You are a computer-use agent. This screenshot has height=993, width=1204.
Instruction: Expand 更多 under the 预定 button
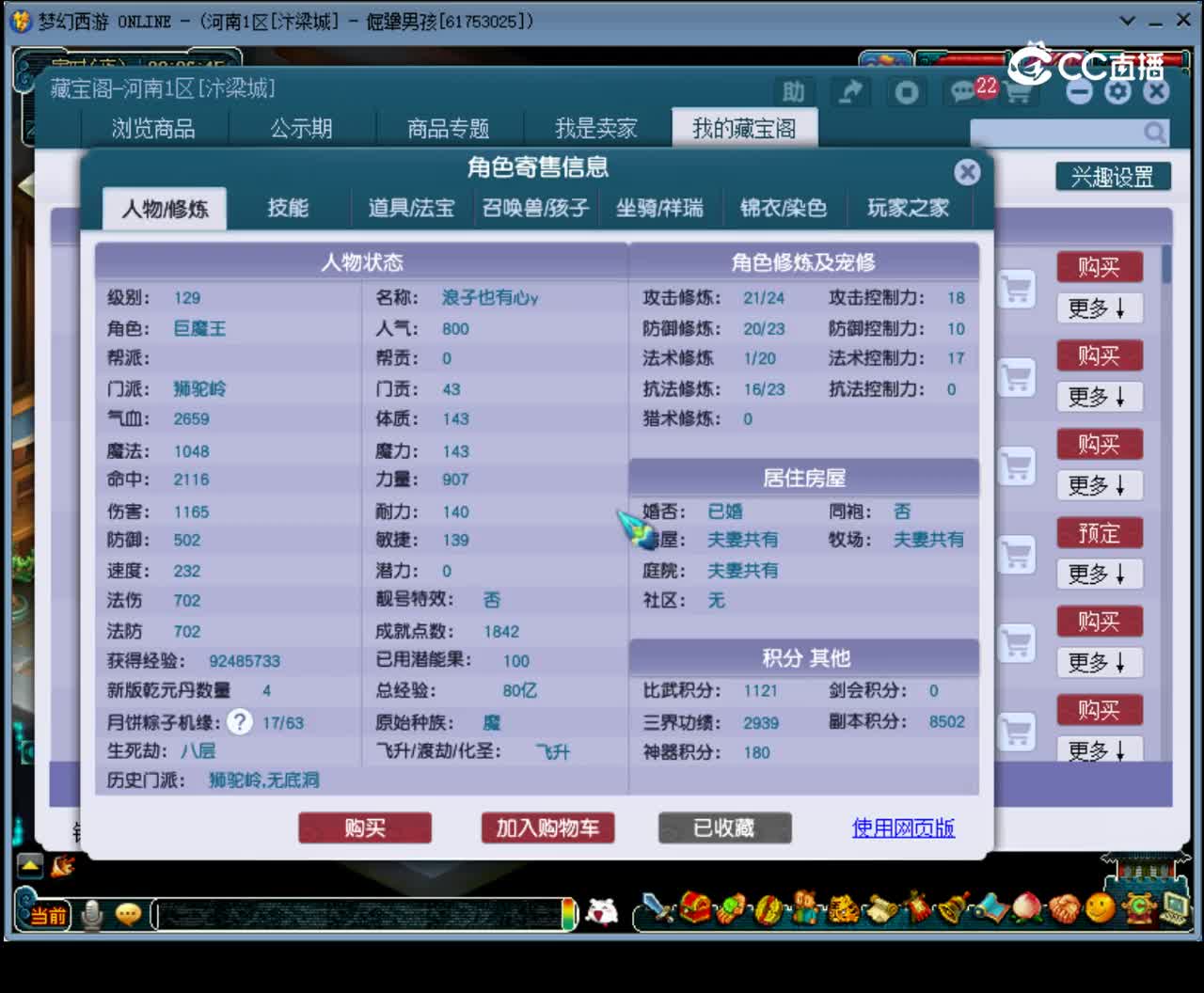(1098, 574)
